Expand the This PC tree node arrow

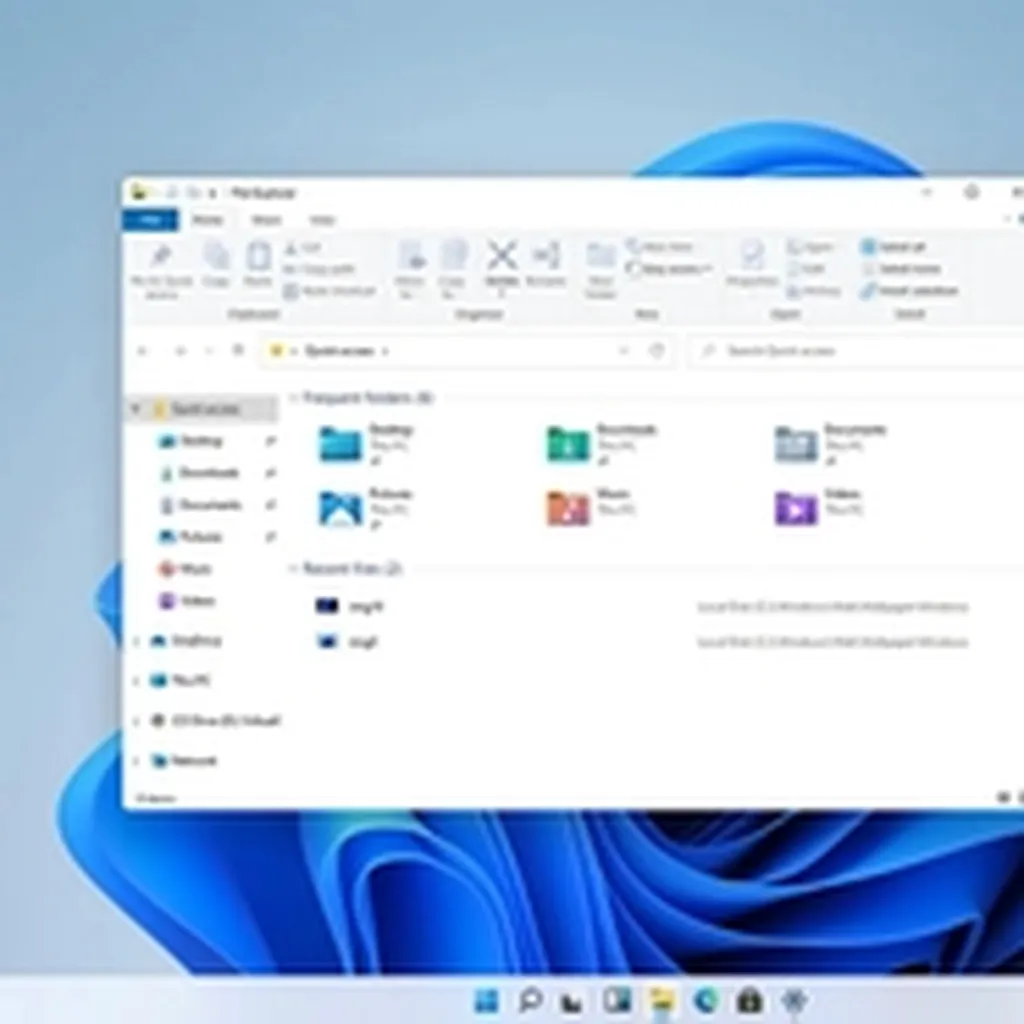coord(136,681)
